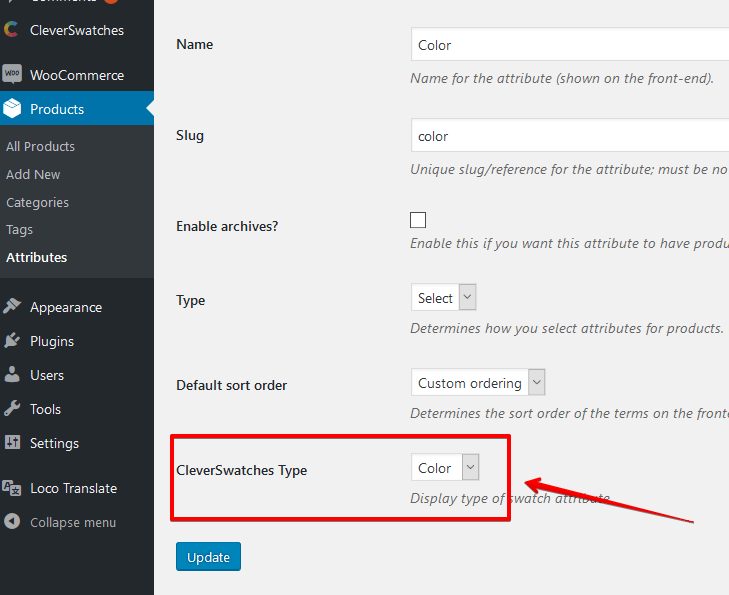Screen dimensions: 729x595
Task: Go to Products menu item
Action: [77, 109]
